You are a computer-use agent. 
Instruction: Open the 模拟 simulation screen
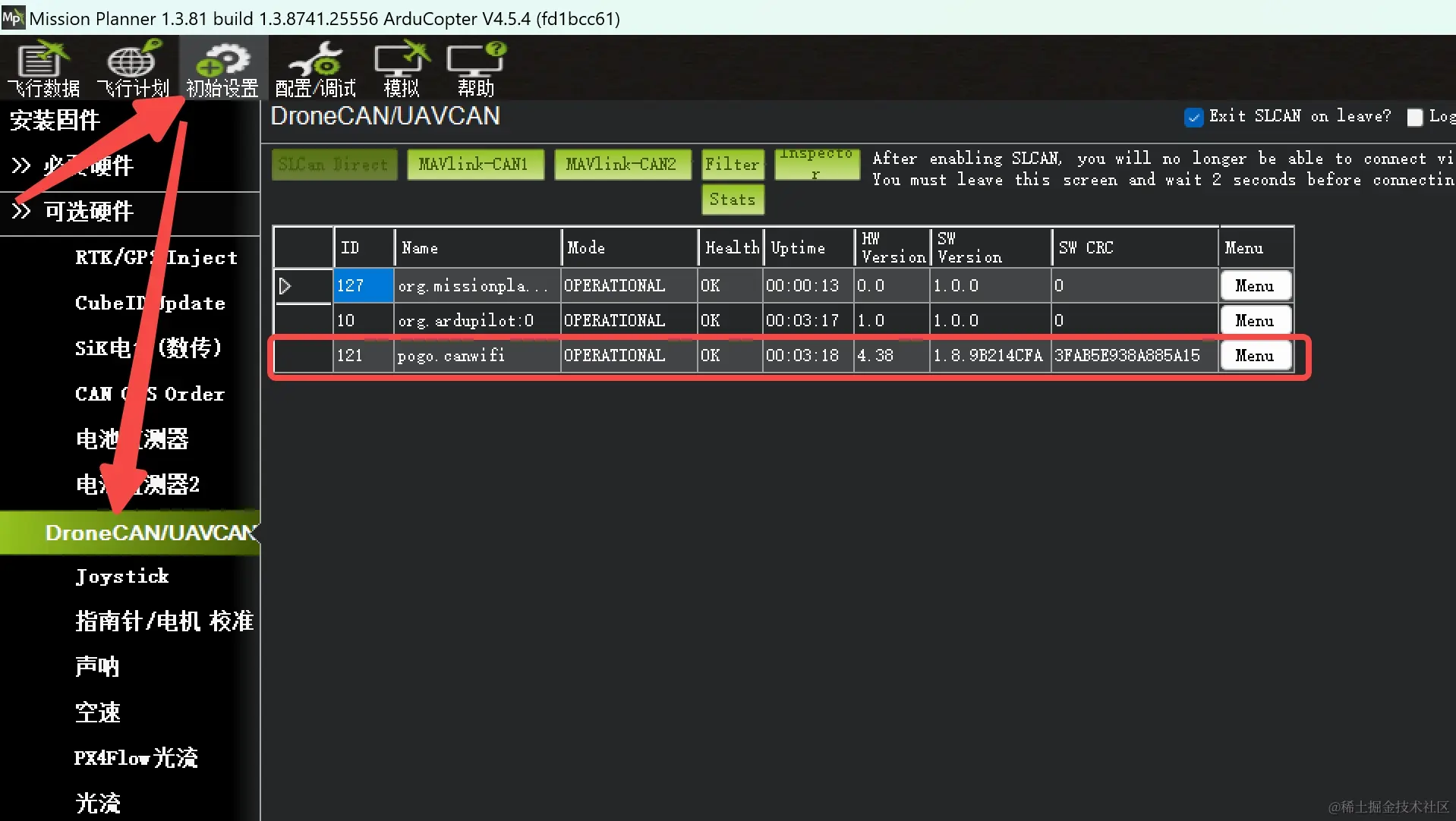[x=402, y=69]
